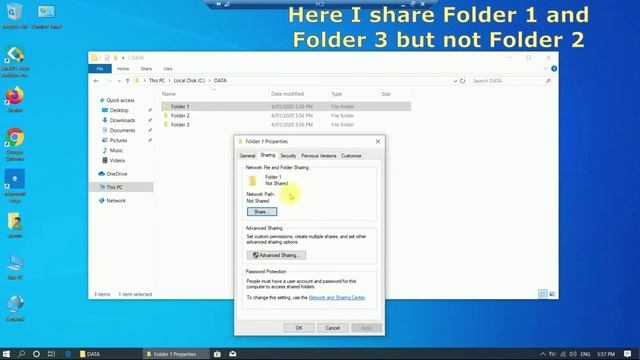Click OK in Folder 1 Properties
Image resolution: width=640 pixels, height=360 pixels.
[x=299, y=328]
